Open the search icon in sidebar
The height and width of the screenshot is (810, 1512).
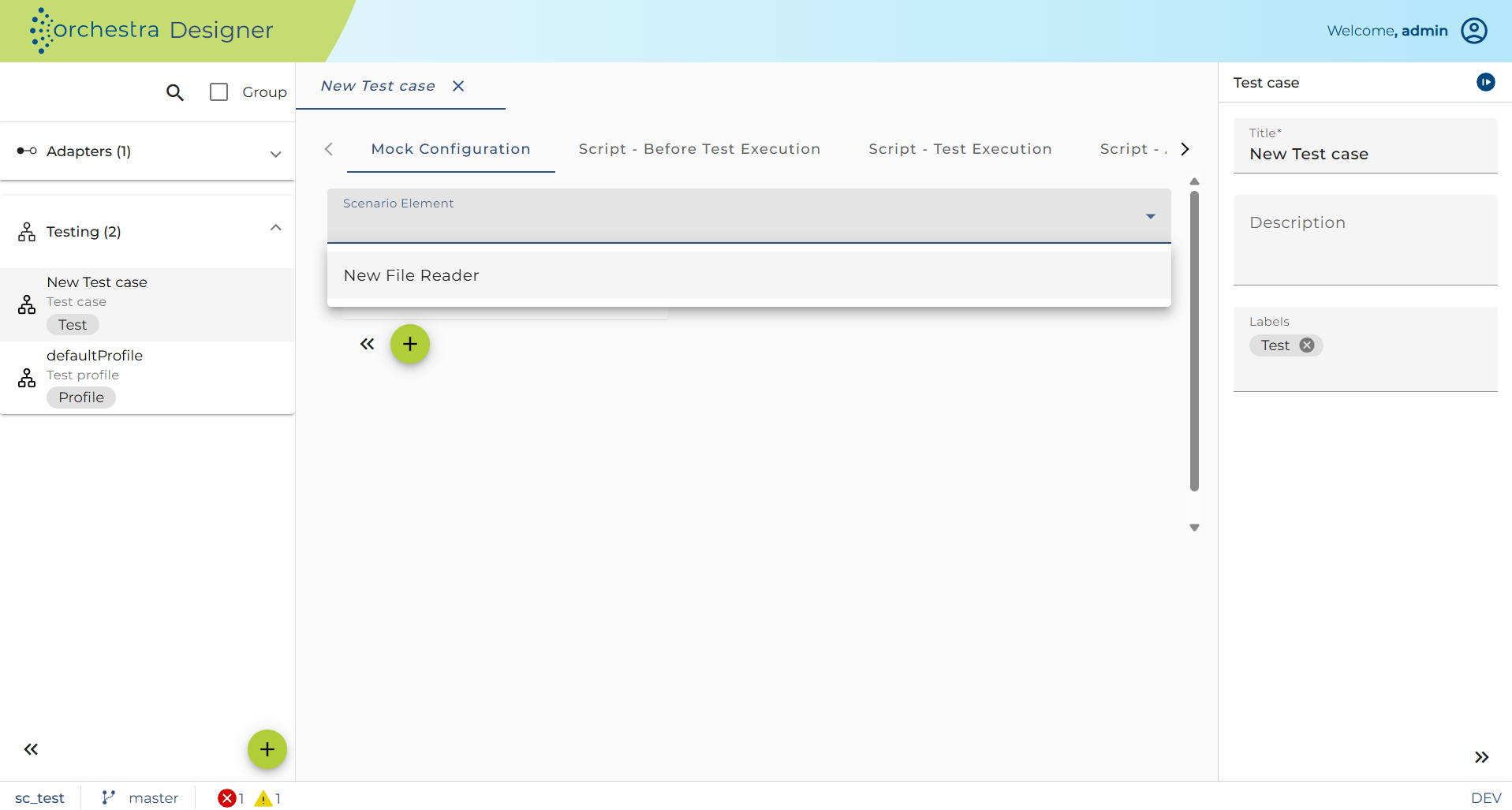click(x=175, y=92)
